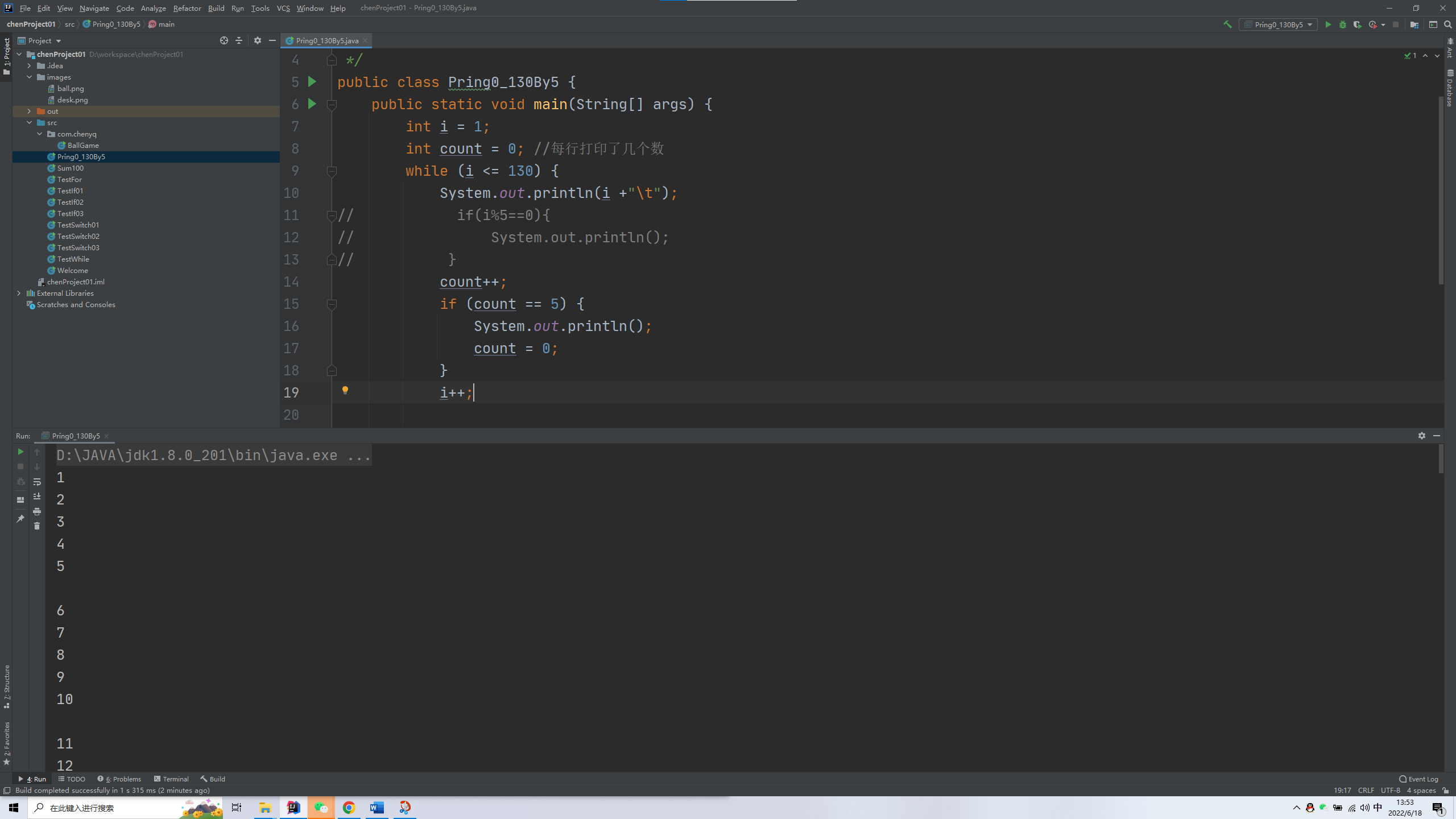The width and height of the screenshot is (1456, 819).
Task: Switch to the Terminal tool tab
Action: [x=171, y=779]
